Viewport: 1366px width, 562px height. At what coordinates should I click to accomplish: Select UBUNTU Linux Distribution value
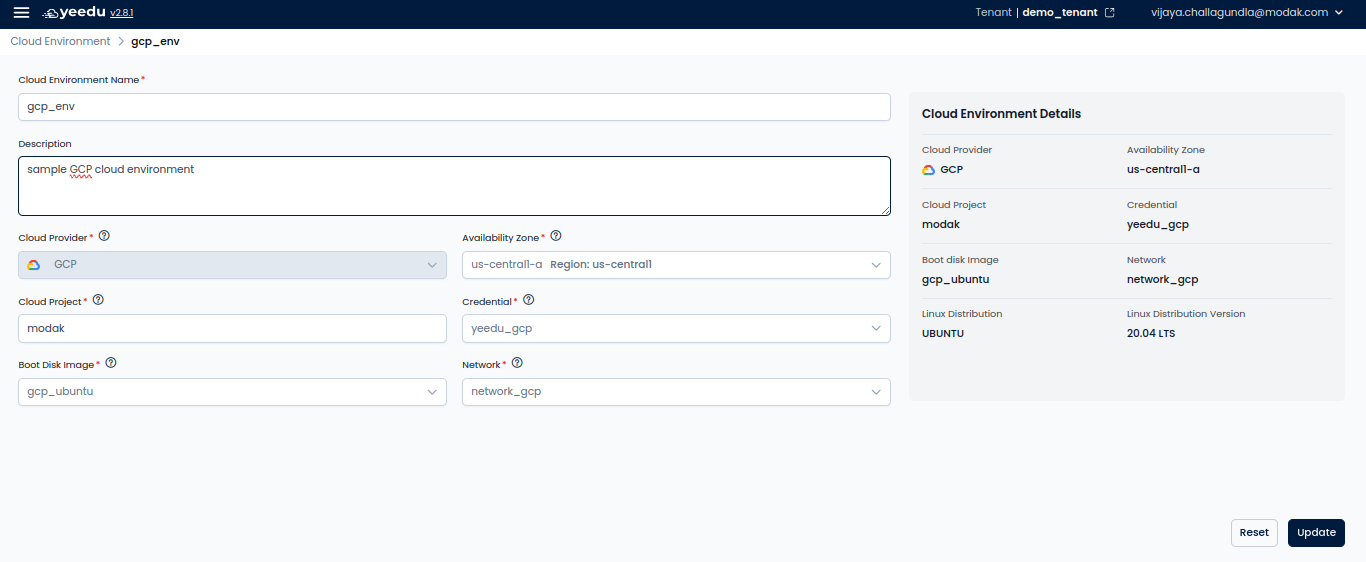point(943,333)
